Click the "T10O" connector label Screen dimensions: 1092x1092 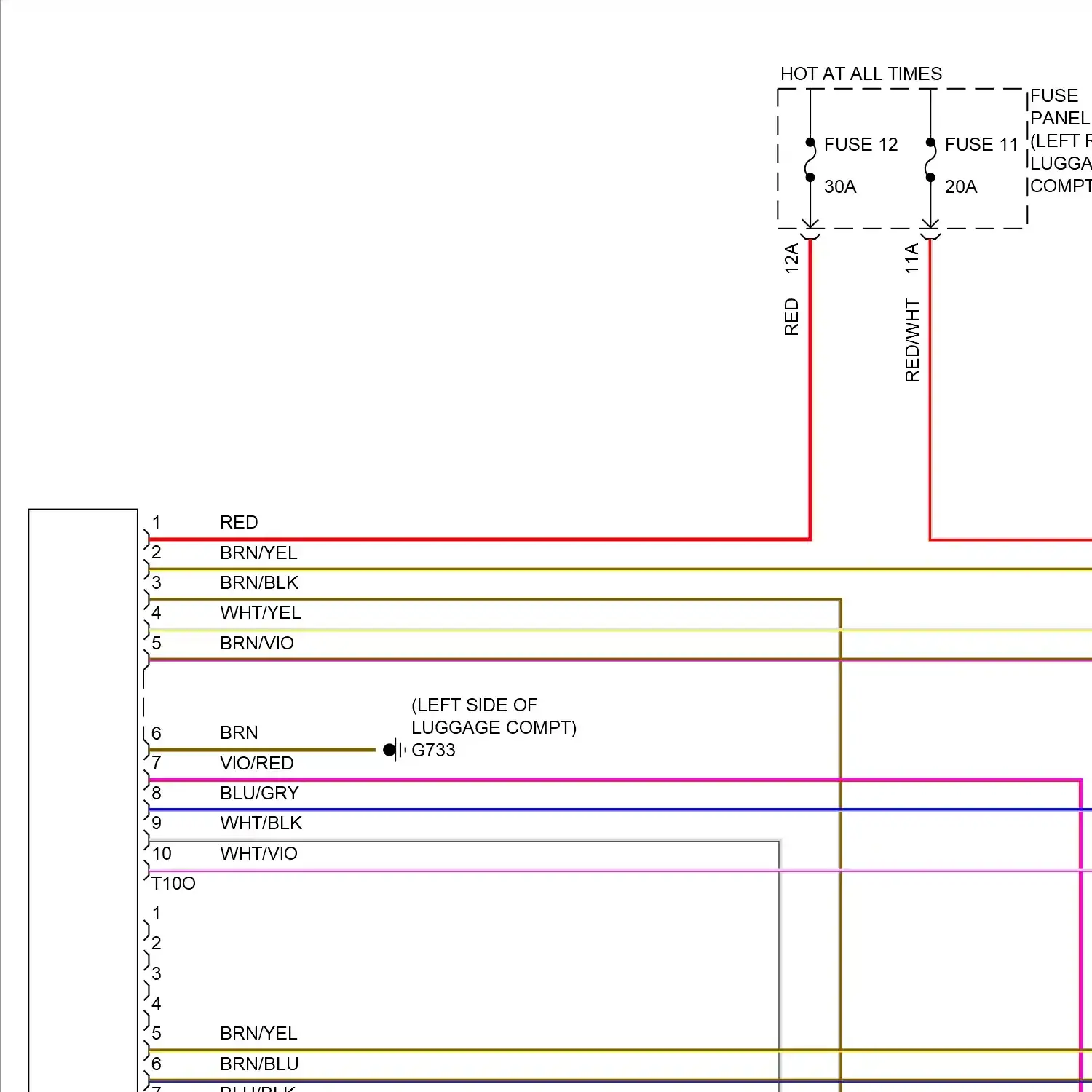click(x=173, y=883)
